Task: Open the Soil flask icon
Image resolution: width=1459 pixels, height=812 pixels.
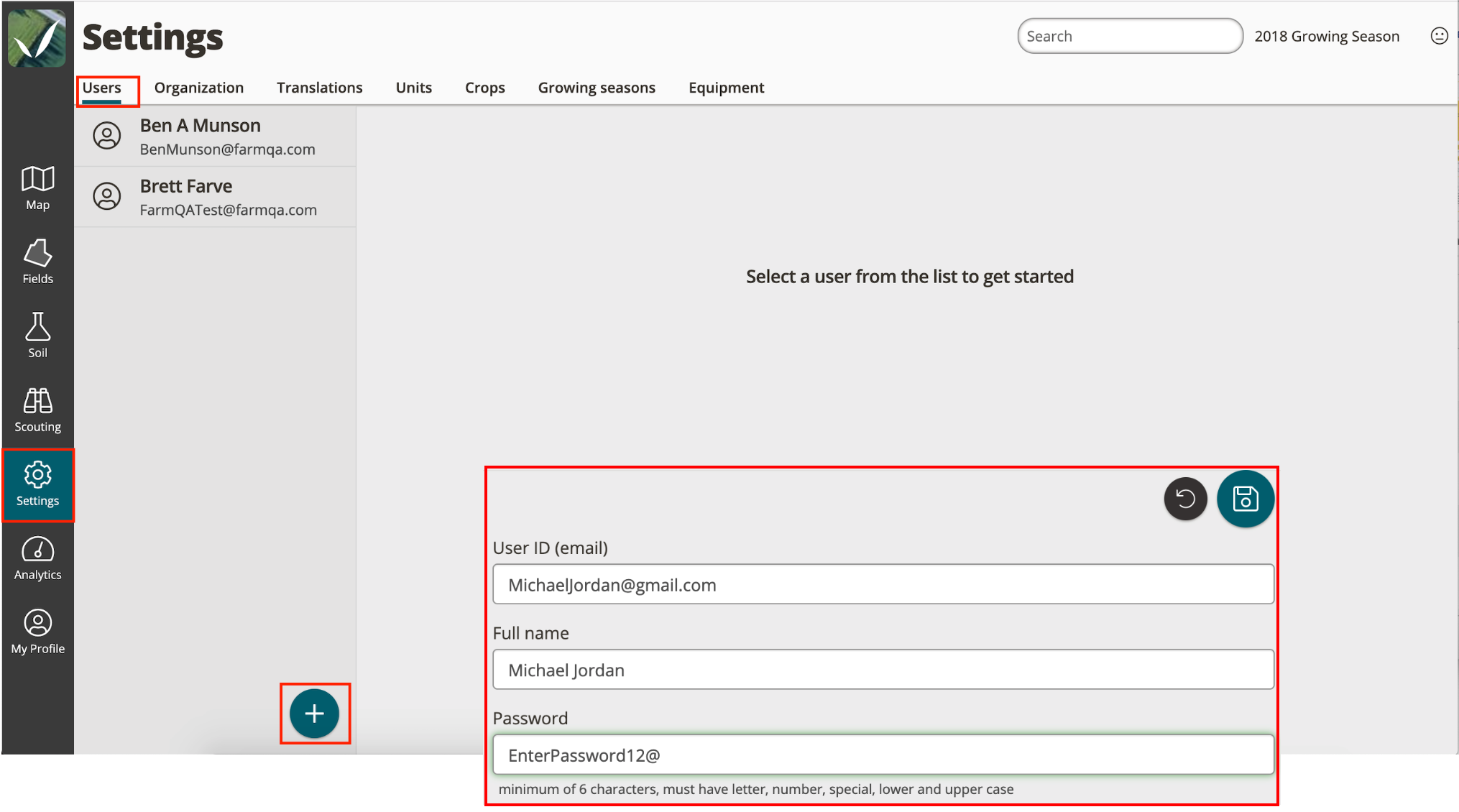Action: (x=37, y=327)
